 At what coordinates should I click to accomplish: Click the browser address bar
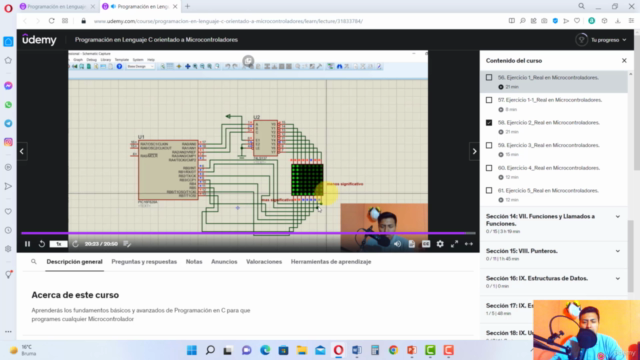(x=229, y=21)
